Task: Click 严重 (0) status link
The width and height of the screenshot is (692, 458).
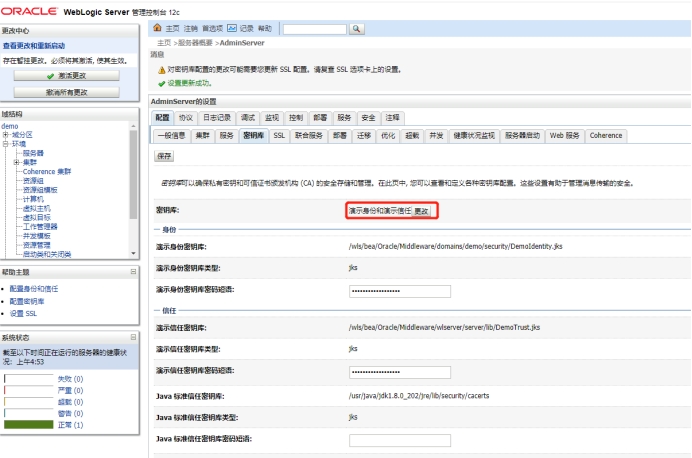Action: [x=71, y=390]
